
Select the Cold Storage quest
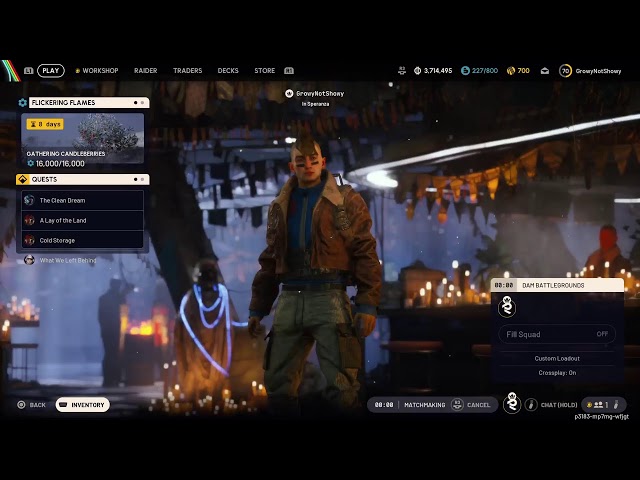[82, 240]
